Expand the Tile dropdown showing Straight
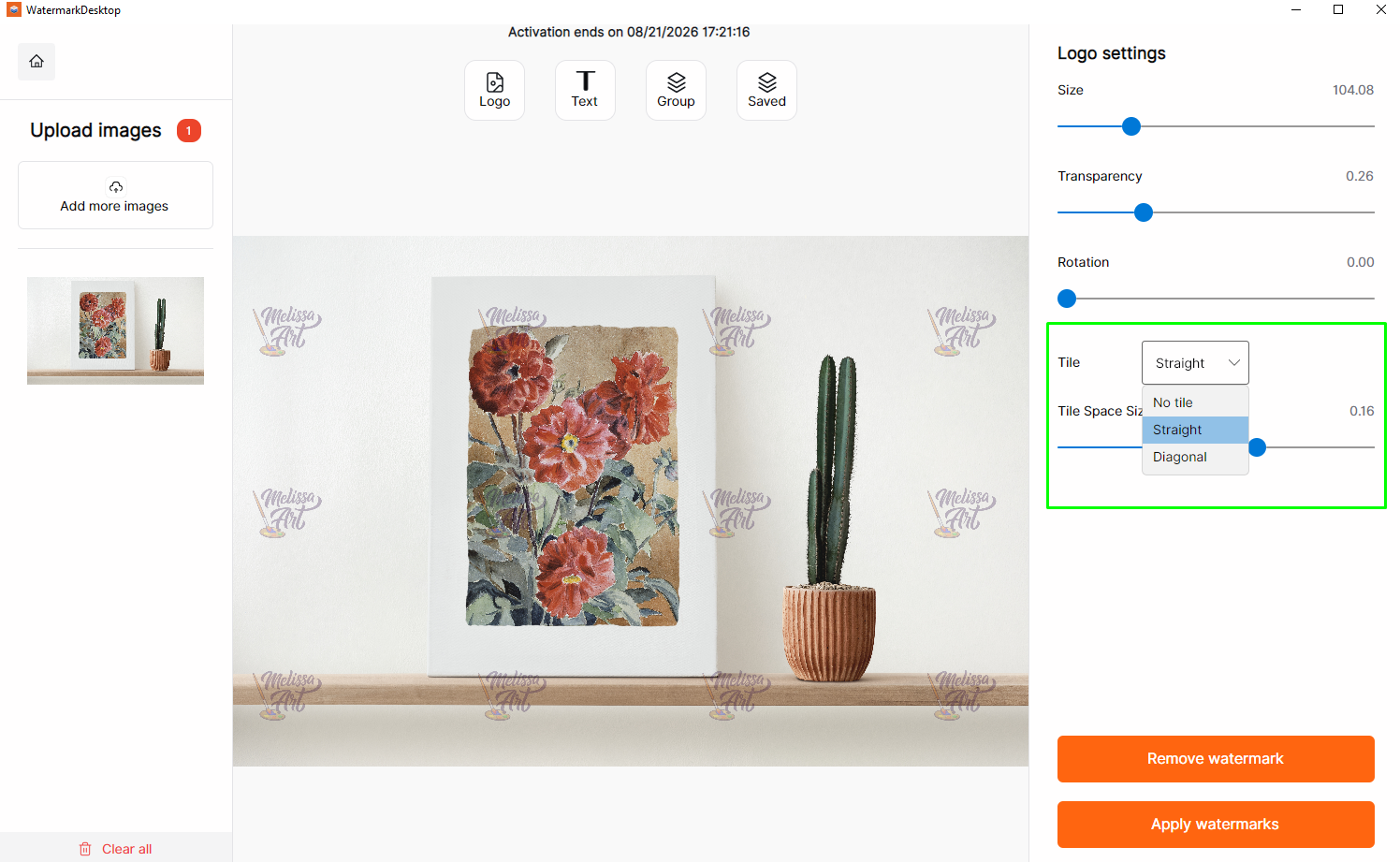This screenshot has width=1400, height=862. (1195, 362)
